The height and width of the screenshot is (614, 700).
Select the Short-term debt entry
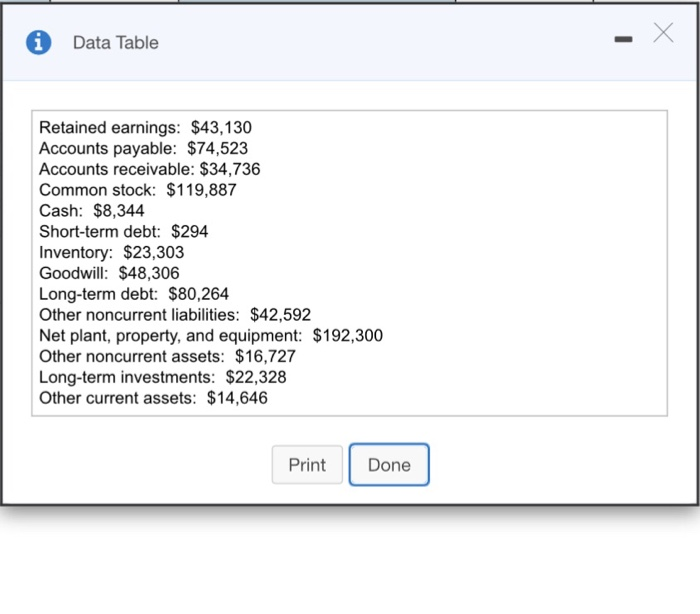[123, 231]
